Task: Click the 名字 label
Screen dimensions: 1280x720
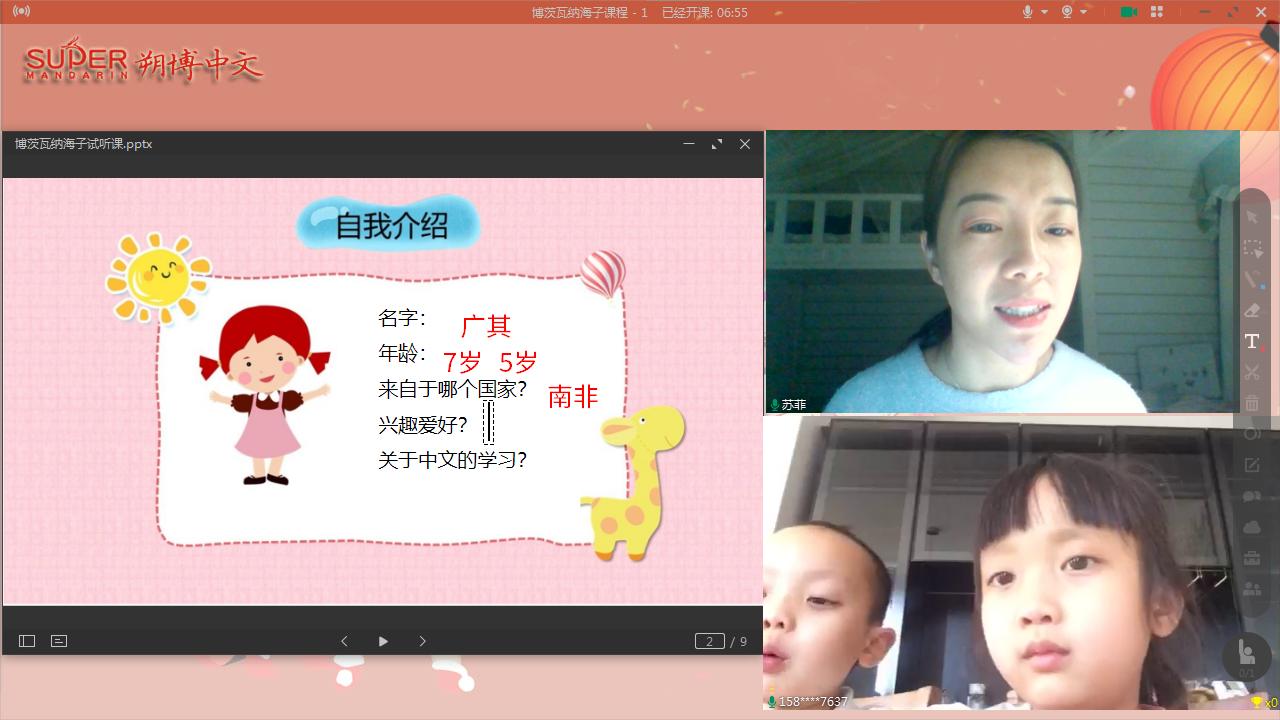Action: (x=402, y=318)
